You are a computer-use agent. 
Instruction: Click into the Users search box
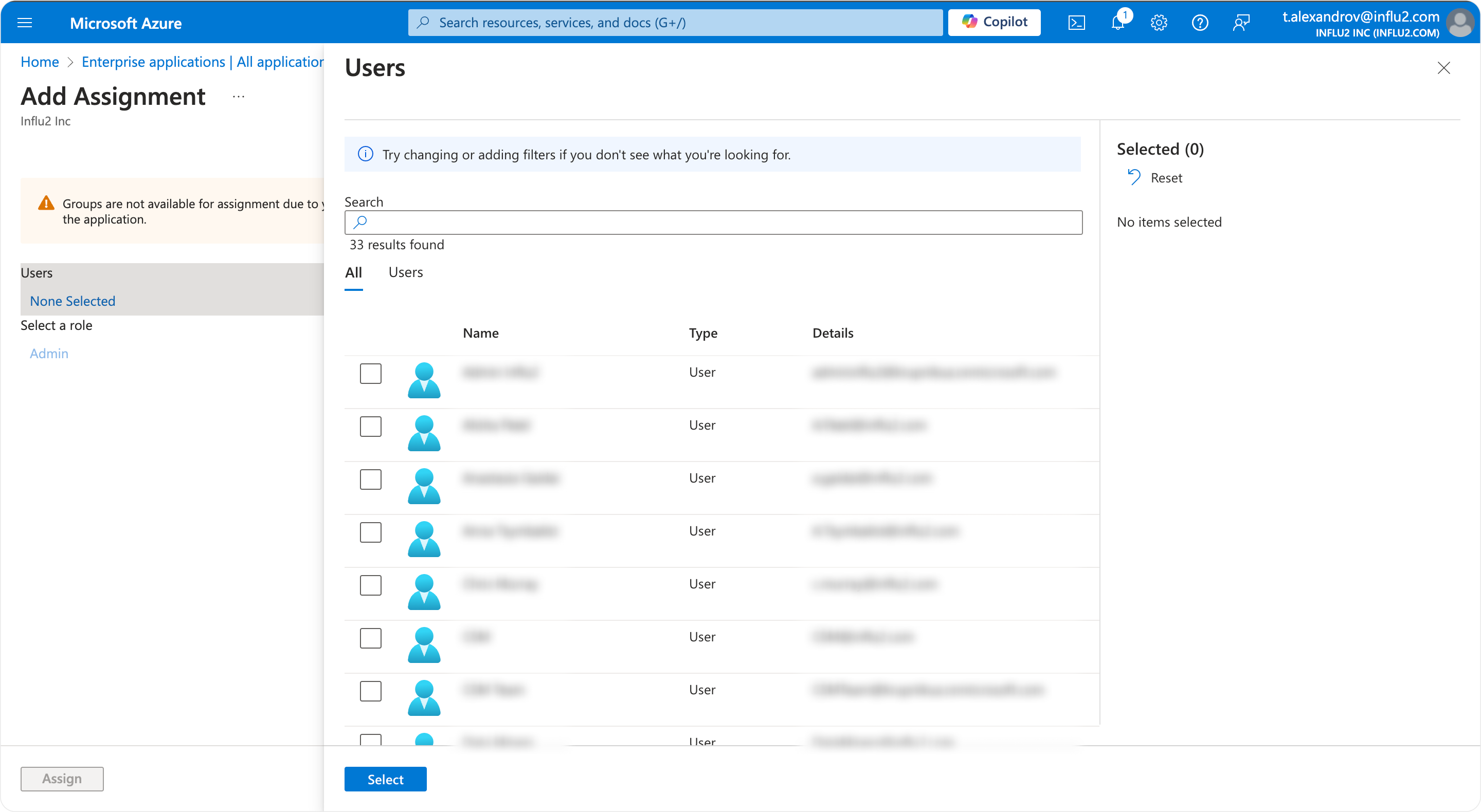pyautogui.click(x=713, y=222)
